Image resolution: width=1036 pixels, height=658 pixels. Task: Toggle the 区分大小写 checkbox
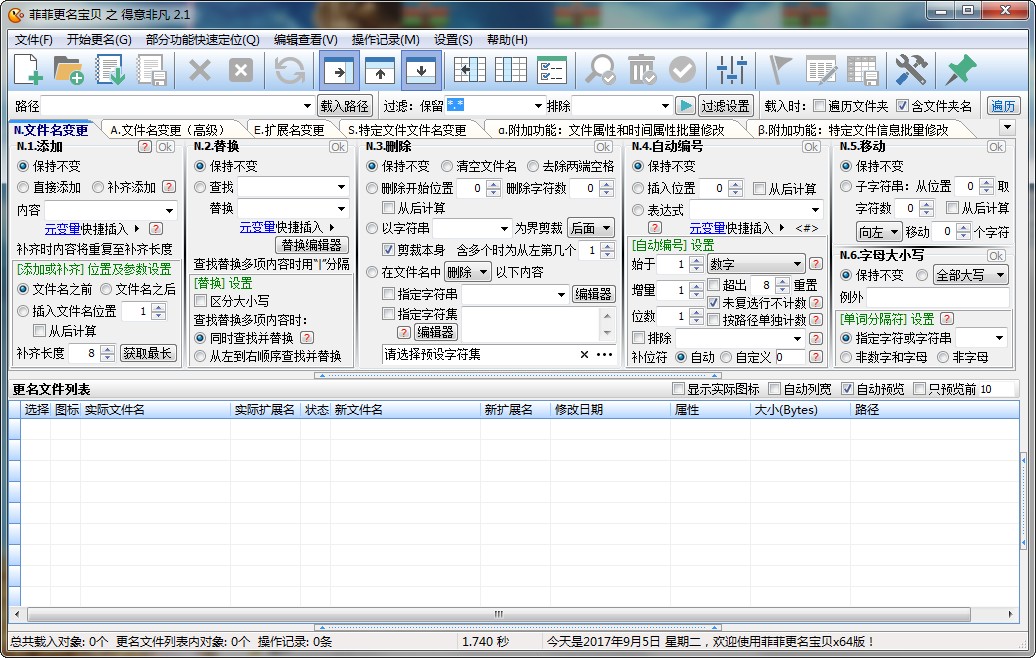point(200,301)
